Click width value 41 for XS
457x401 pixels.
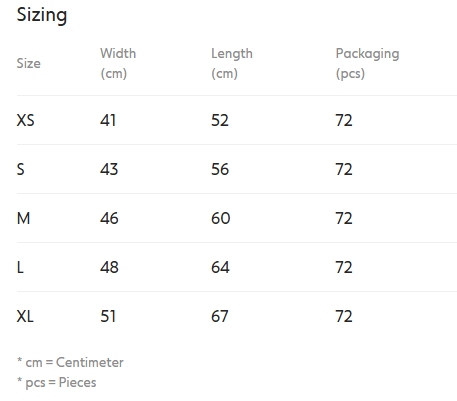pyautogui.click(x=108, y=120)
